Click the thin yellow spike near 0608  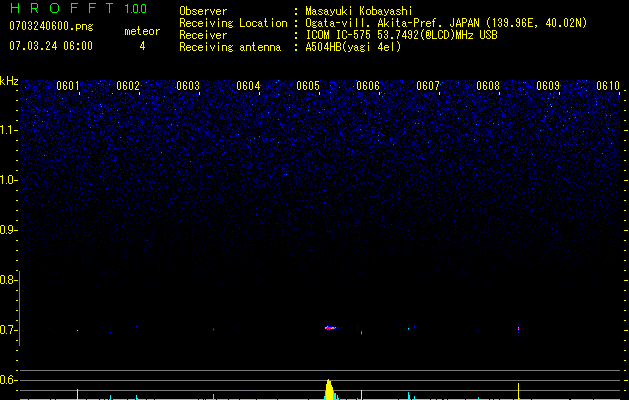pyautogui.click(x=518, y=390)
